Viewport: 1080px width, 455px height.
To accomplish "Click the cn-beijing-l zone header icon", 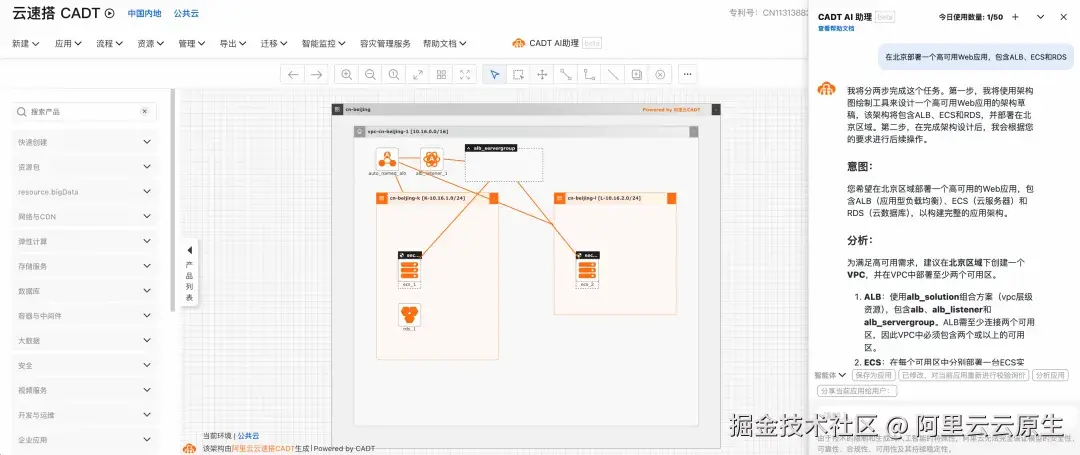I will tap(559, 198).
